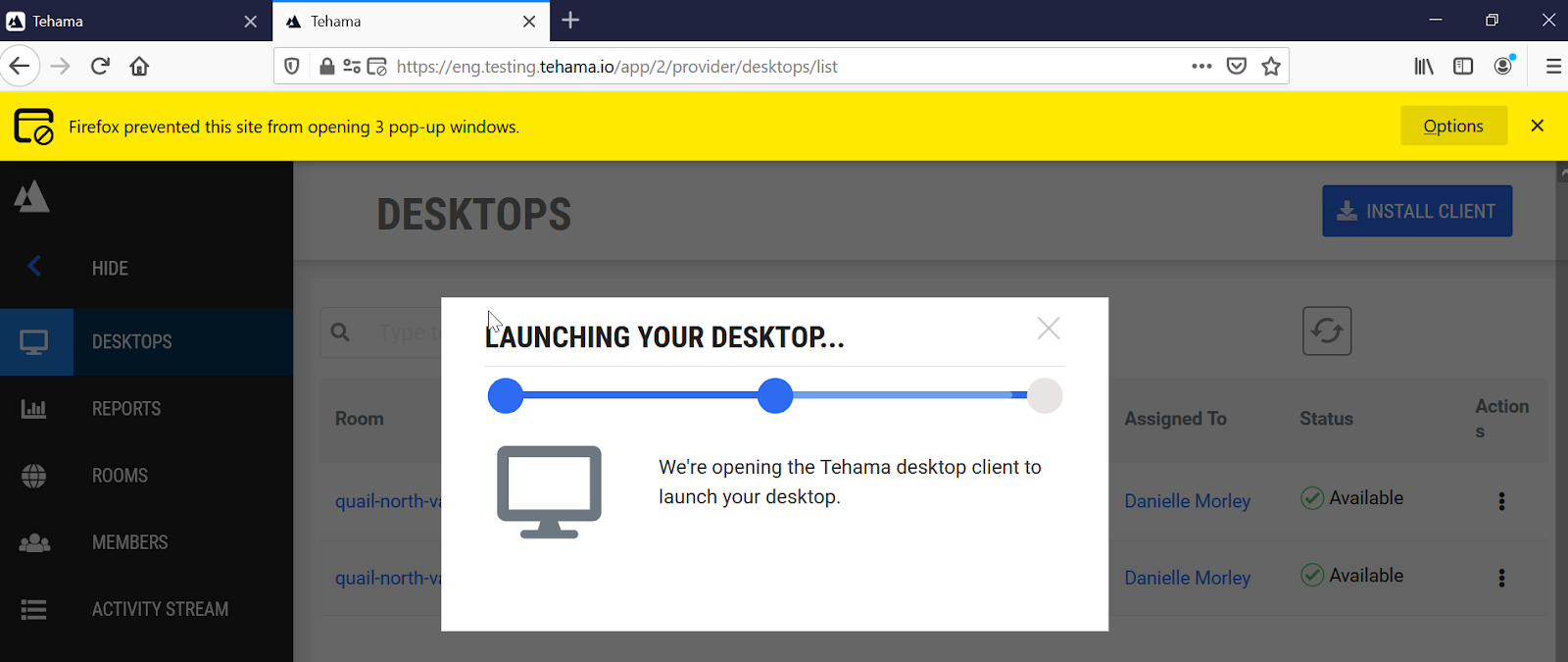Toggle the Firefox sidebar view
This screenshot has width=1568, height=662.
(1463, 67)
